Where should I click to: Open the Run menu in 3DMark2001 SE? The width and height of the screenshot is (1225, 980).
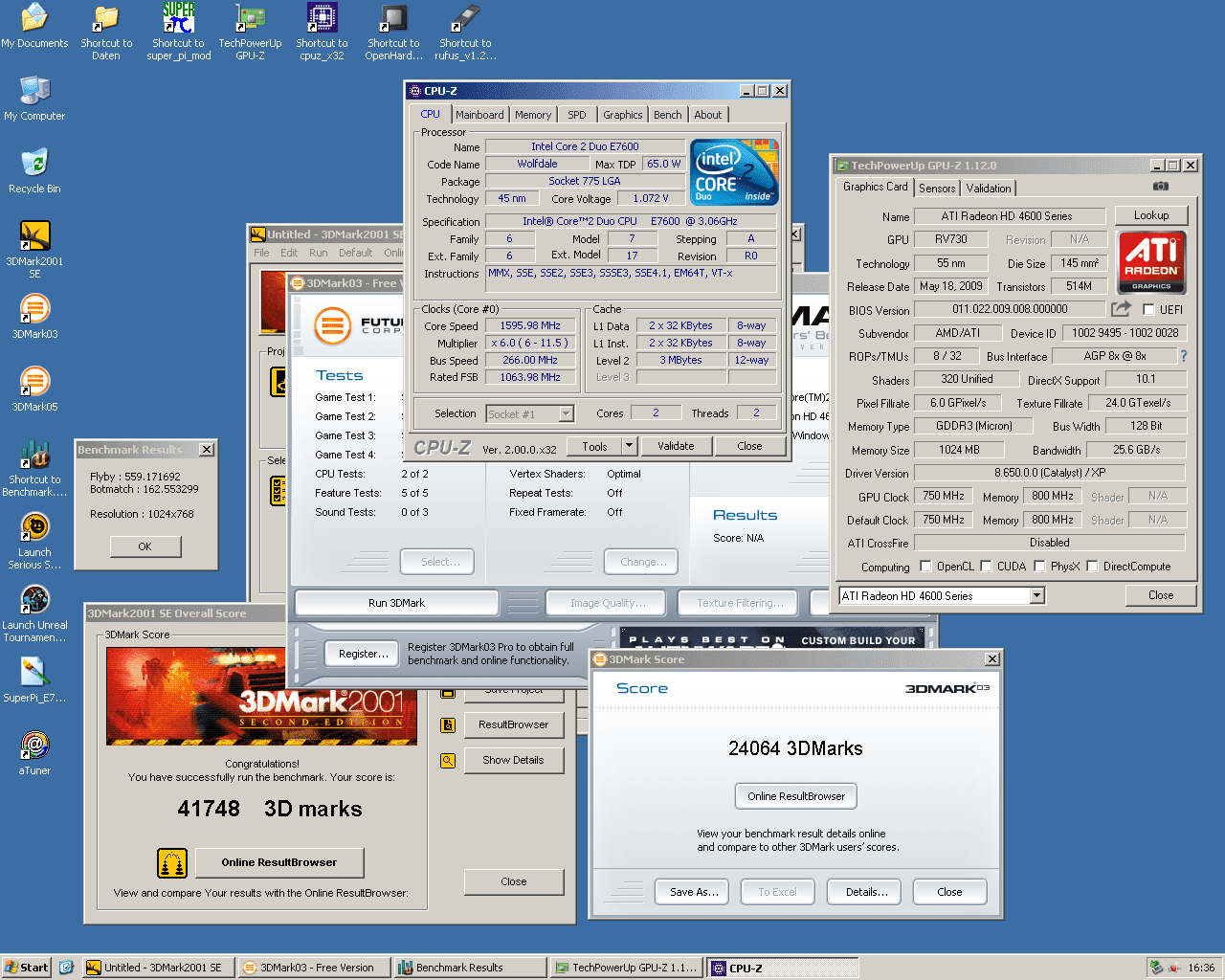319,253
